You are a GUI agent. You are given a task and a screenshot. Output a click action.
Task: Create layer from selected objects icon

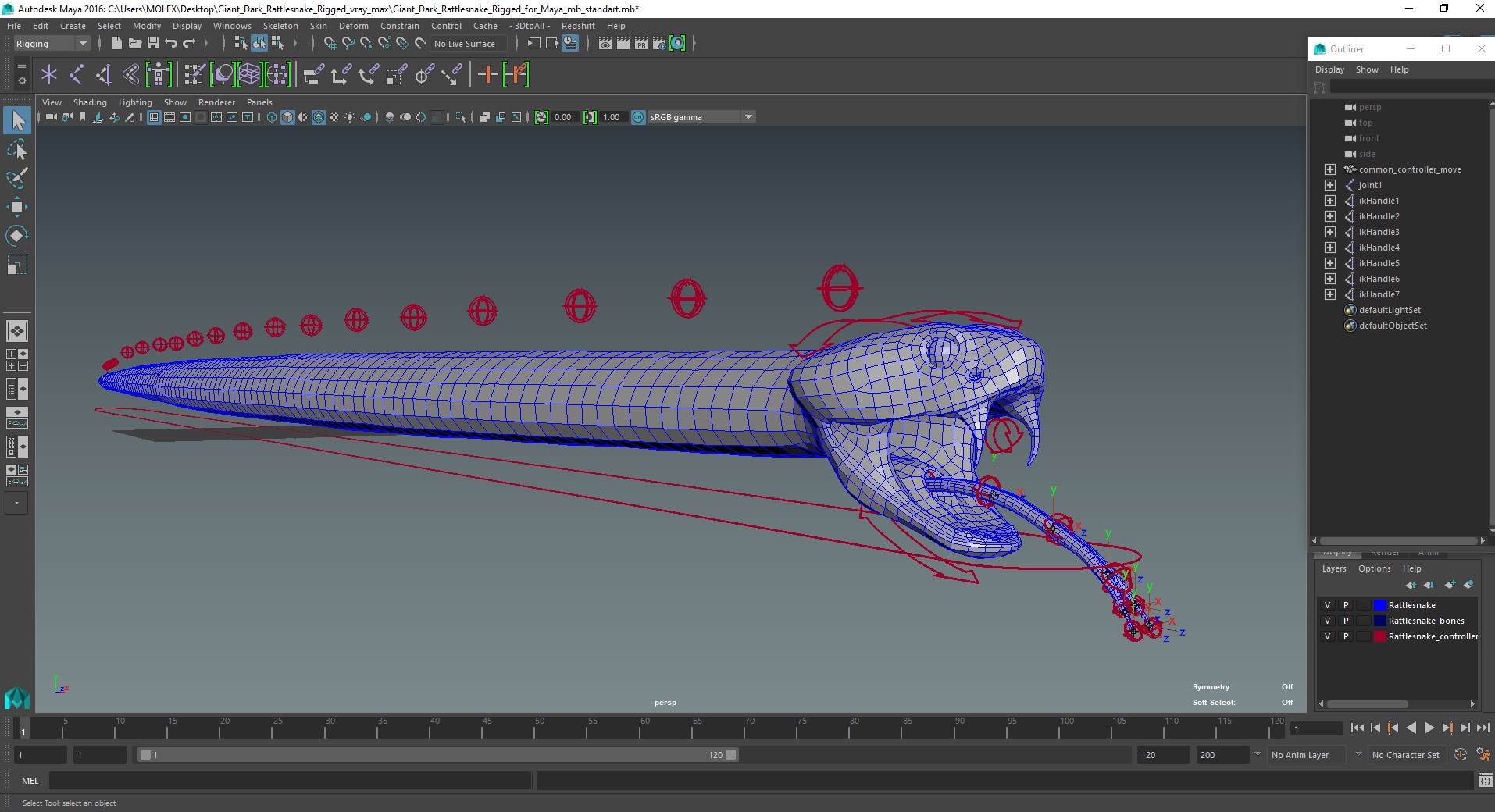pos(1468,585)
